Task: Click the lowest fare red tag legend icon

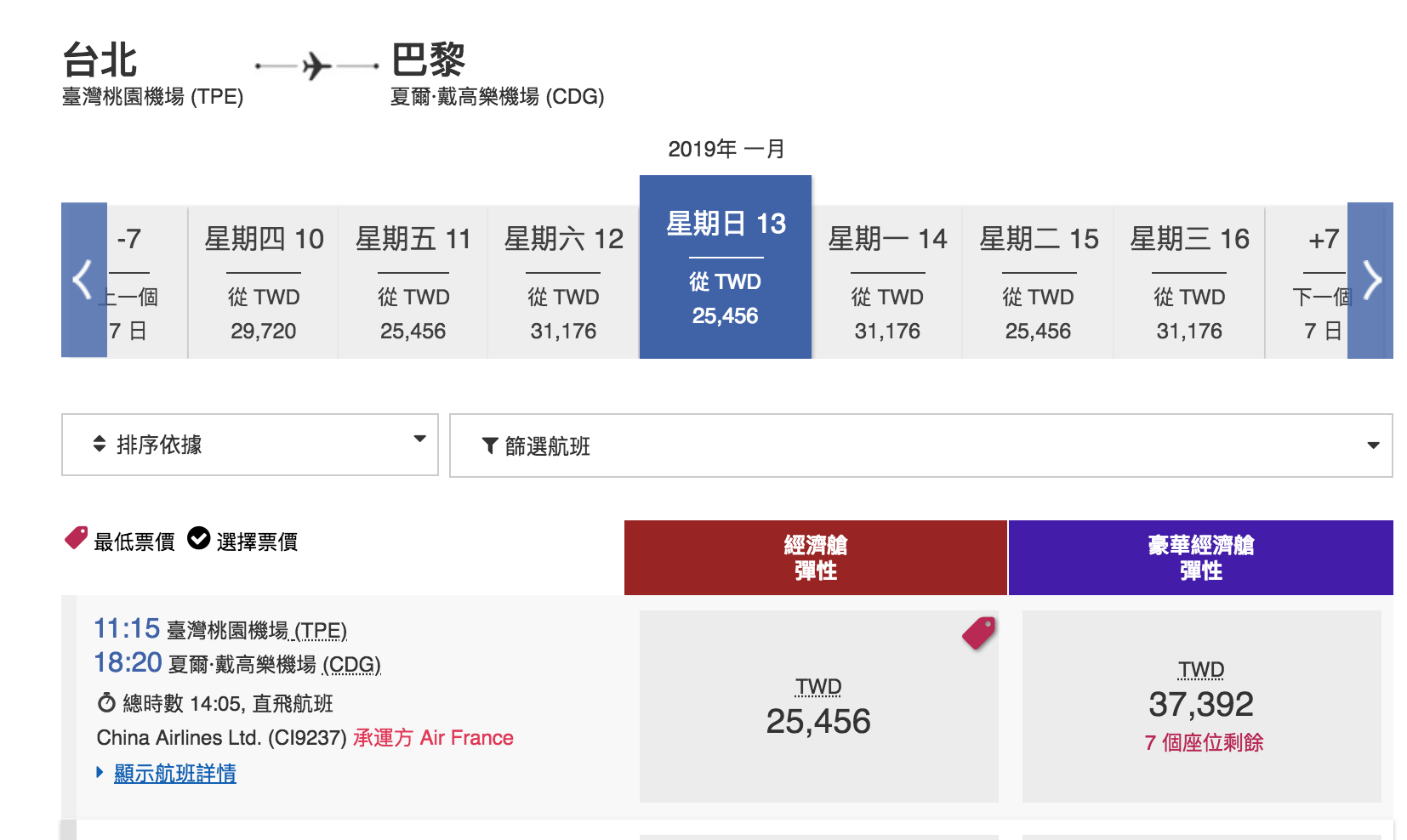Action: (77, 538)
